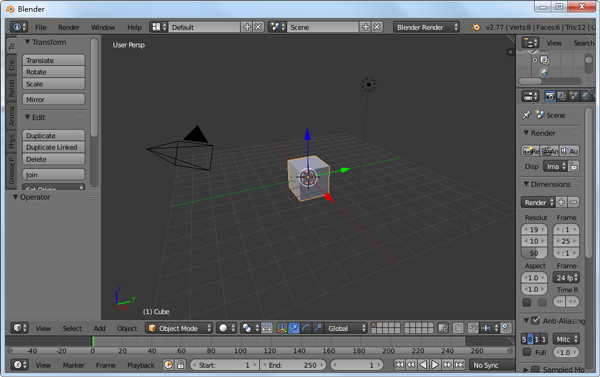
Task: Toggle use preview range clock button
Action: point(168,365)
